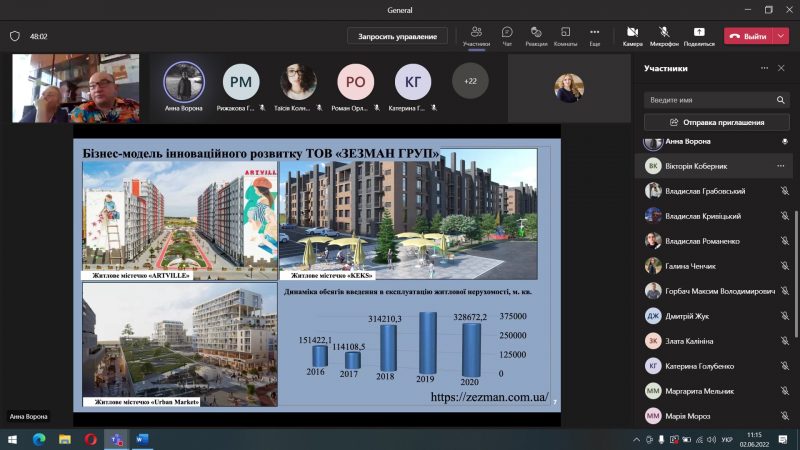The width and height of the screenshot is (800, 450).
Task: Click the Request control (Запросить управление) button
Action: point(397,36)
